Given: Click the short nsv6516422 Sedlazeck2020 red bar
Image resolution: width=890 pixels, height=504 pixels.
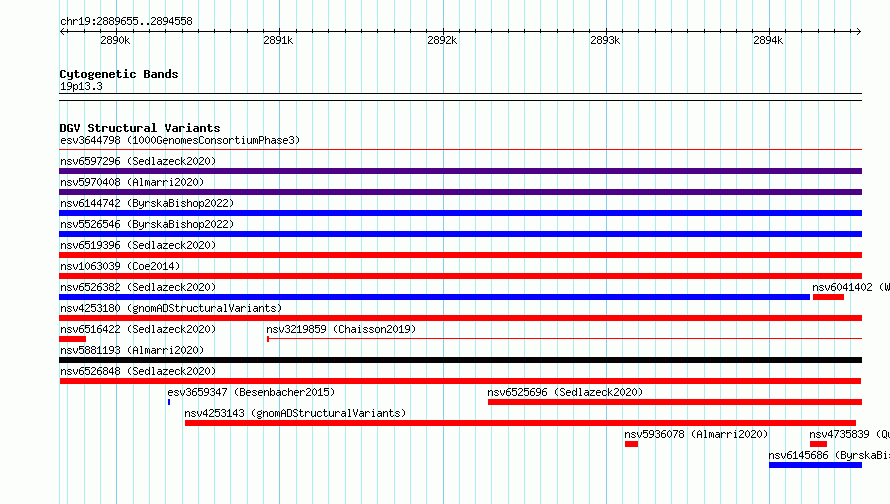Looking at the screenshot, I should (x=73, y=339).
